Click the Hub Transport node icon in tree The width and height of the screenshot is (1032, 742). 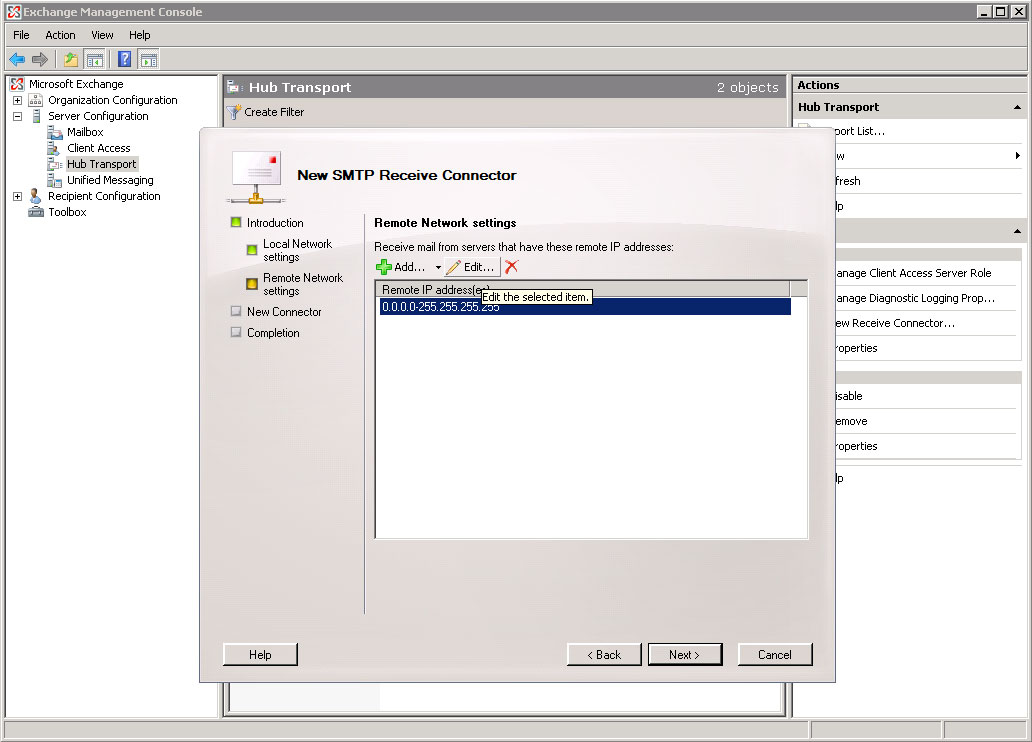[55, 164]
